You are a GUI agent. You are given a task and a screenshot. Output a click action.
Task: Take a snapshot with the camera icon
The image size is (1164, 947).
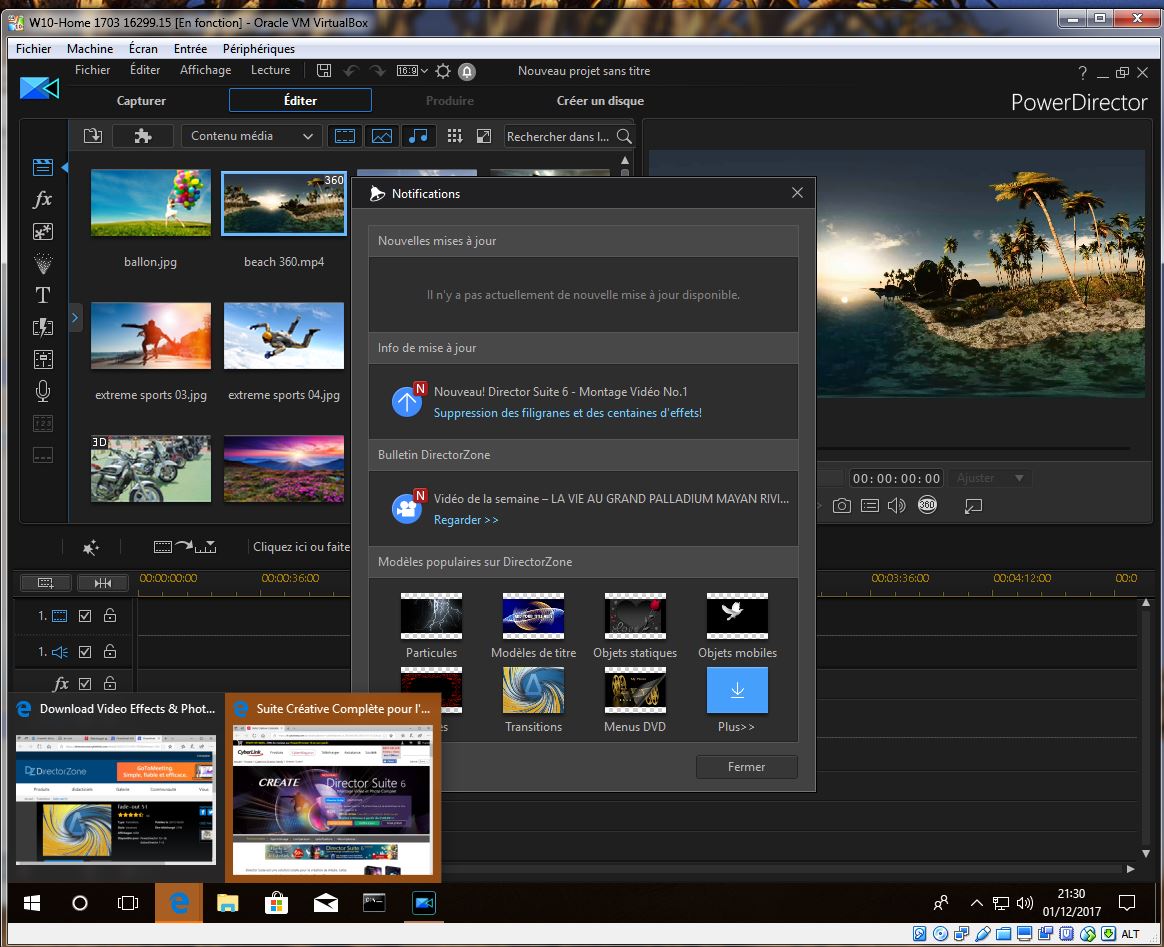[x=842, y=506]
